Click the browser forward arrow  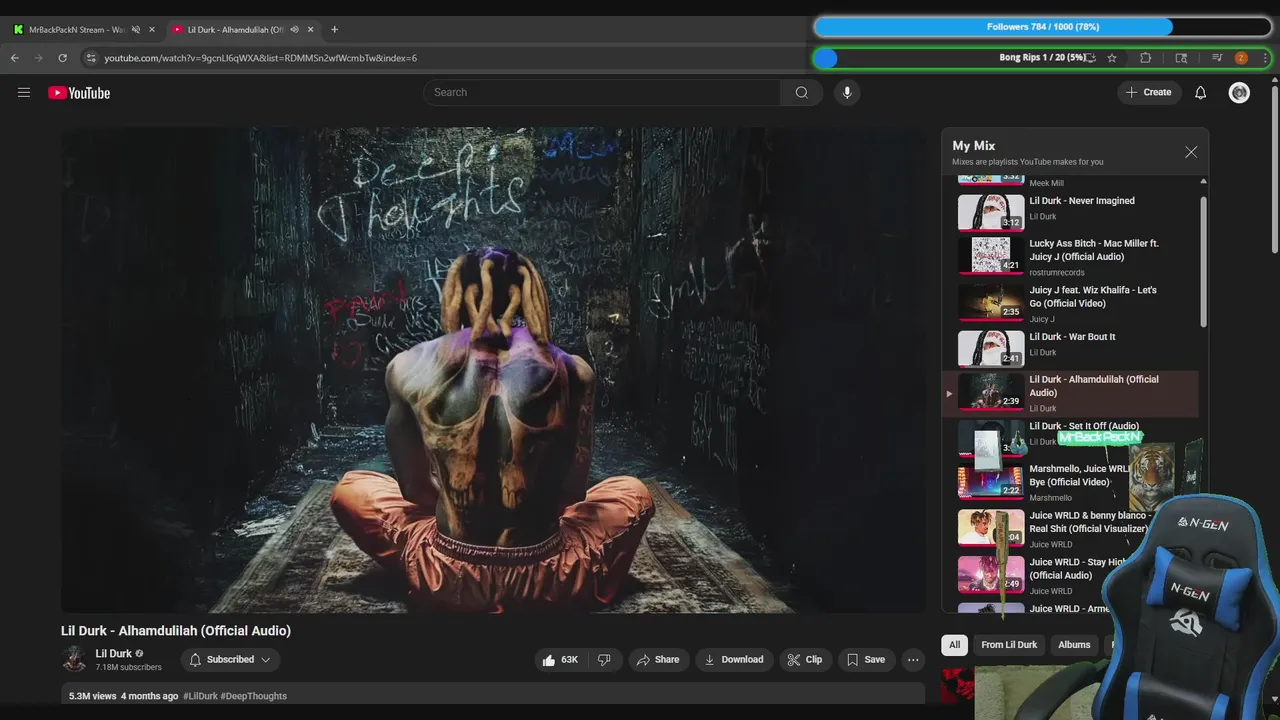pyautogui.click(x=39, y=58)
